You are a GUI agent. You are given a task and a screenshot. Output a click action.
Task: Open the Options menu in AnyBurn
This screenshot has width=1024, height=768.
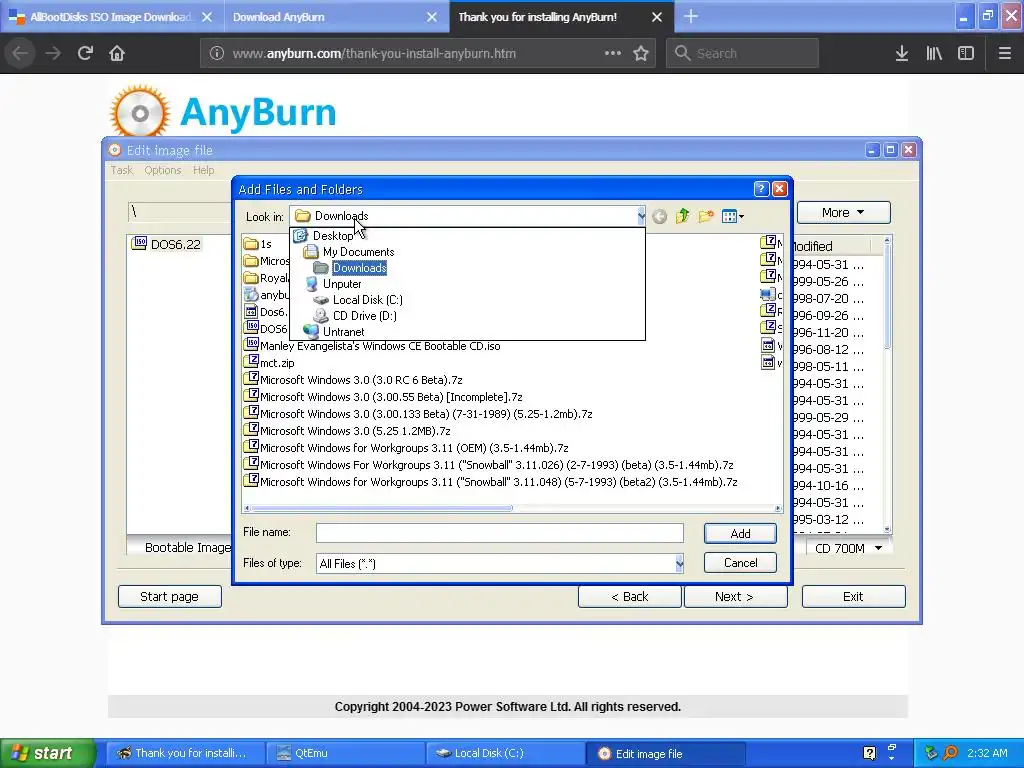pyautogui.click(x=163, y=170)
